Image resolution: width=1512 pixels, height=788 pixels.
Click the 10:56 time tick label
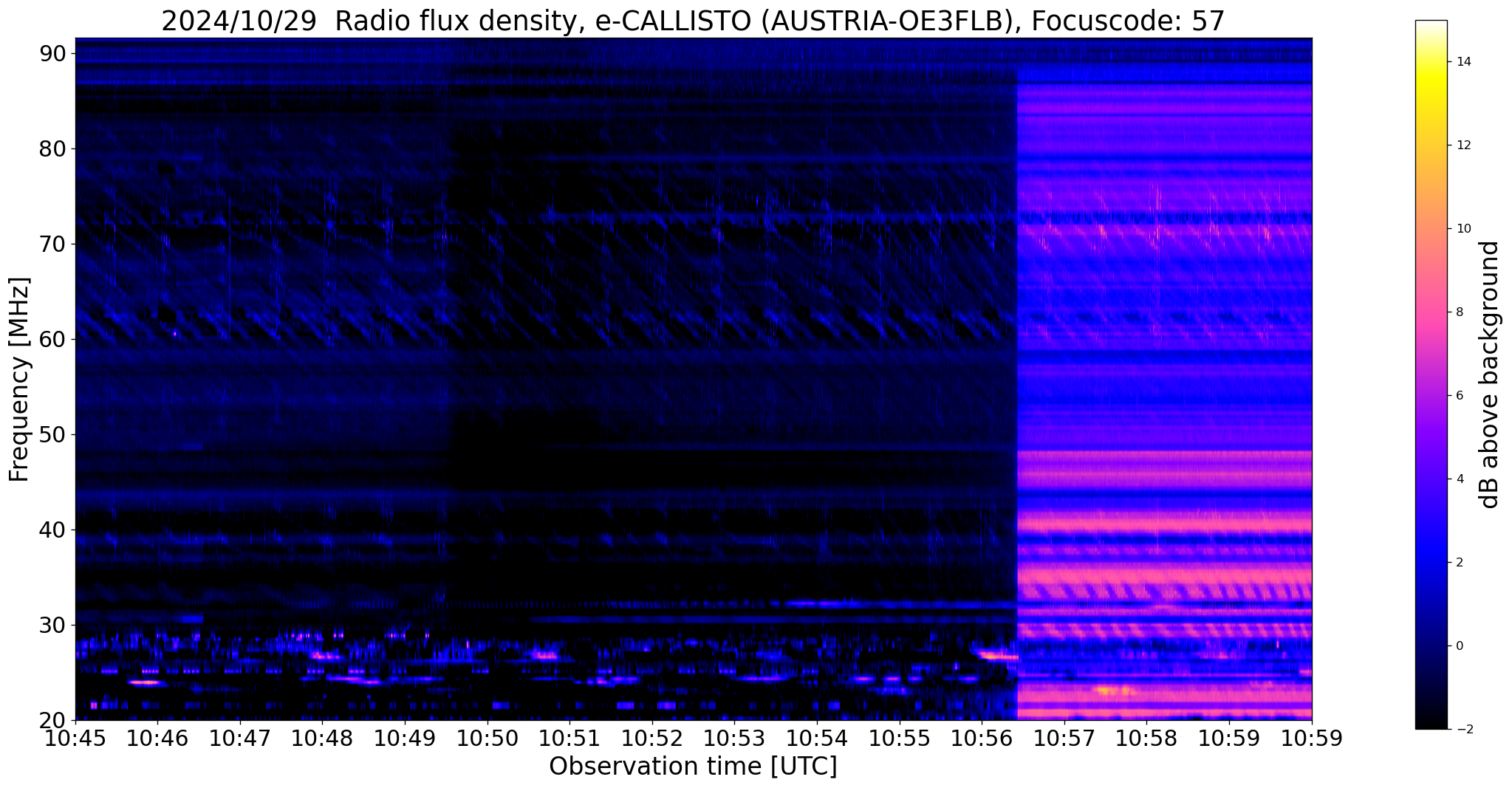[982, 738]
